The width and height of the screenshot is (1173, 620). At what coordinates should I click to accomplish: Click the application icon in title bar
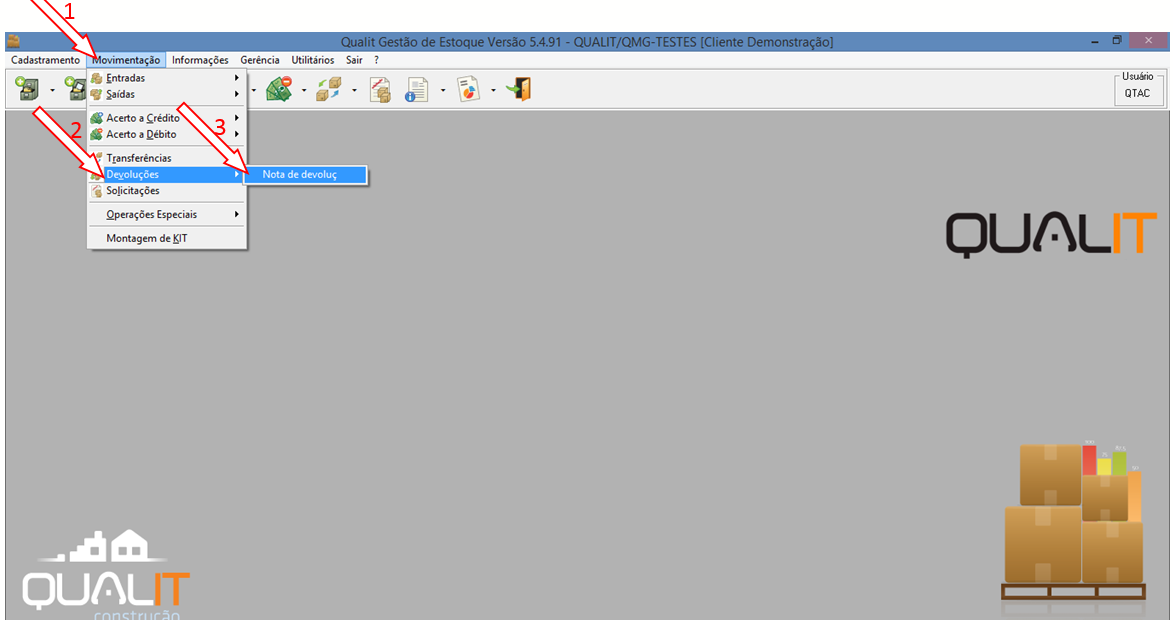13,42
